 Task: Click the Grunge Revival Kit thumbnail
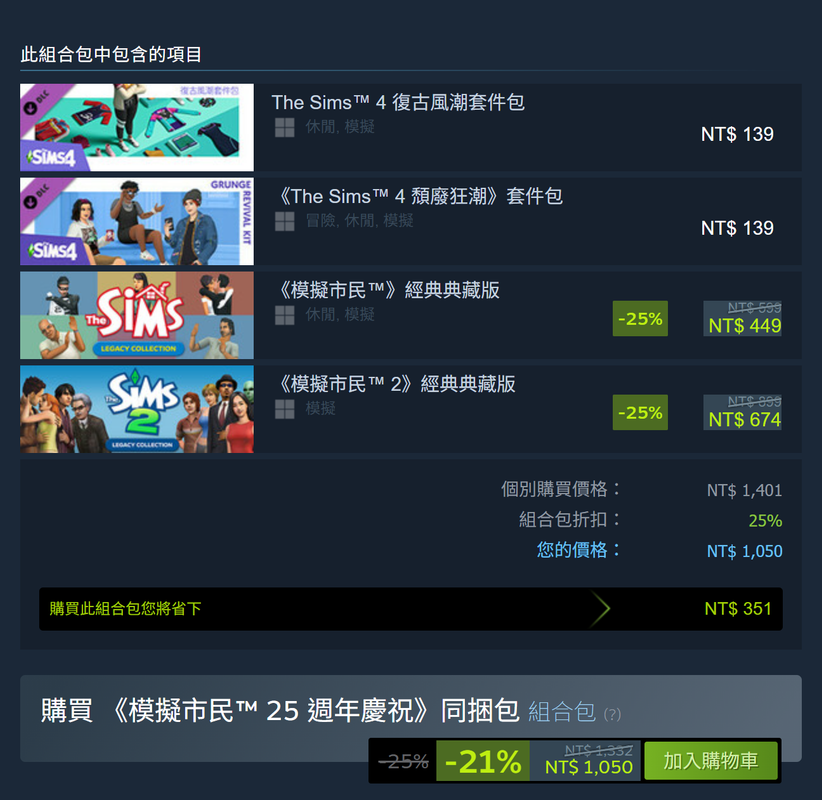tap(137, 221)
